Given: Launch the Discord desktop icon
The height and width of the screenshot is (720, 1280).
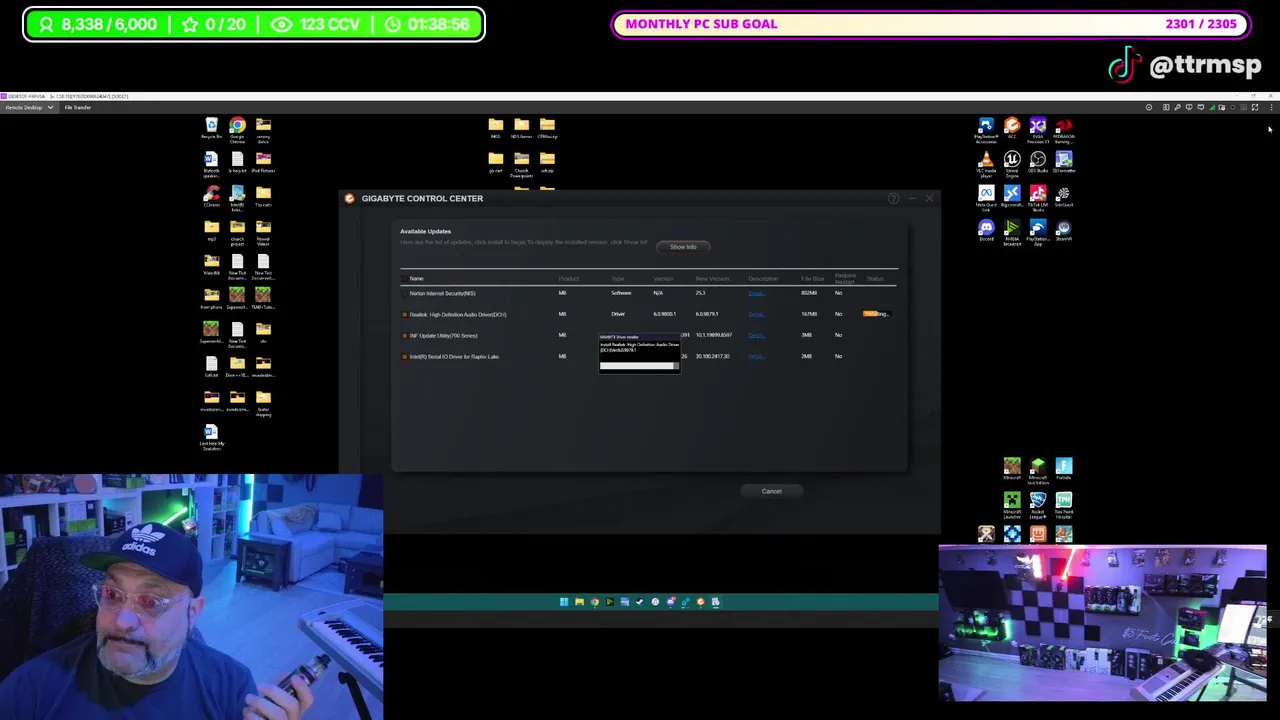Looking at the screenshot, I should click(x=986, y=230).
